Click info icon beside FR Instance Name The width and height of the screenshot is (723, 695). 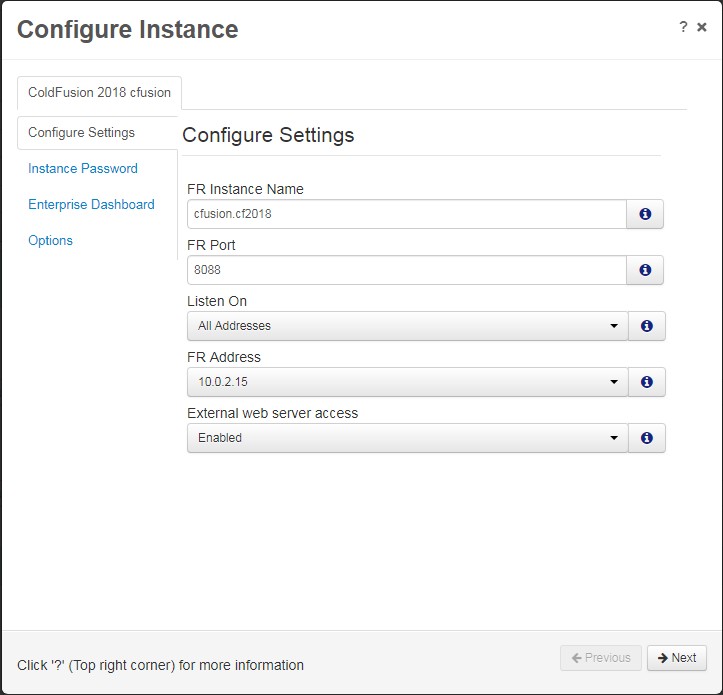point(645,214)
